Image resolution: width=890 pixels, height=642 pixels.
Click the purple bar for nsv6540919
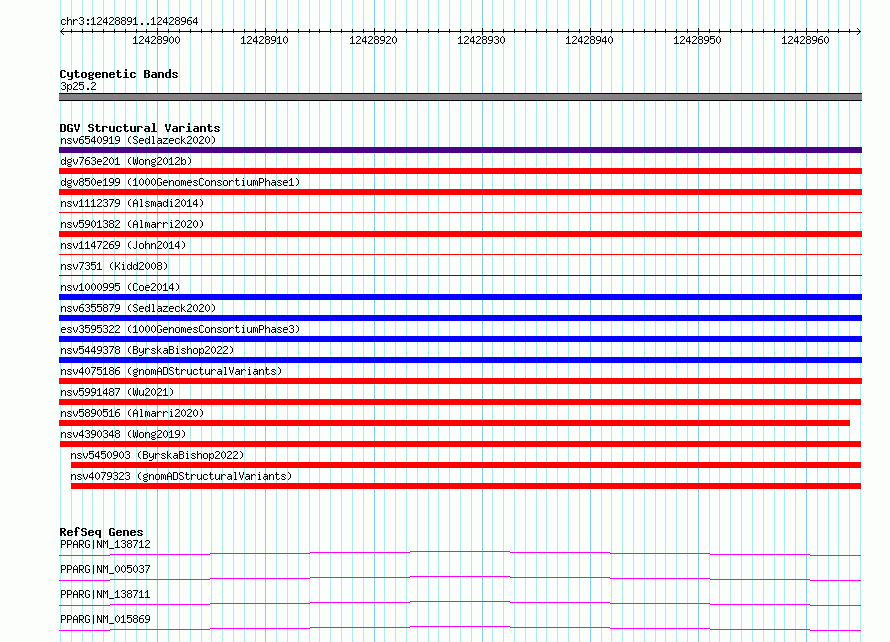click(460, 150)
